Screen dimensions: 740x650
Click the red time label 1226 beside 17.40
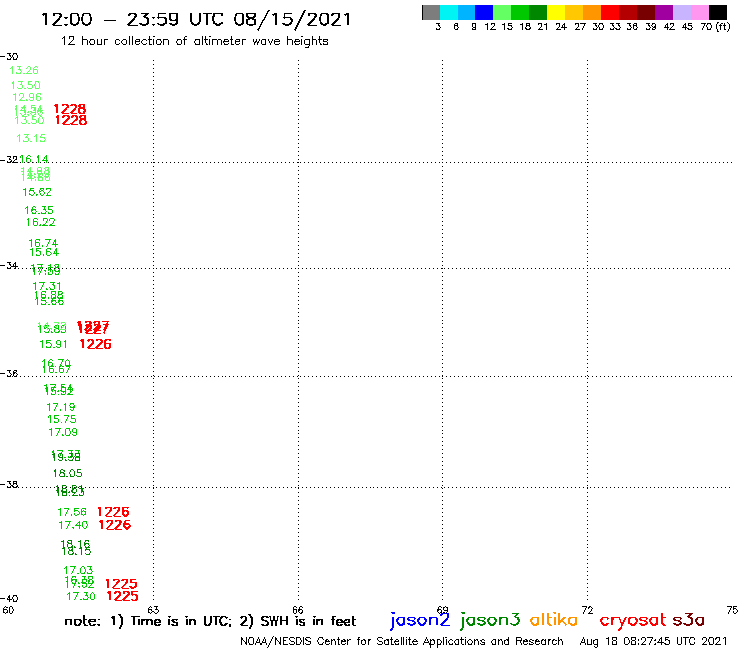(115, 525)
